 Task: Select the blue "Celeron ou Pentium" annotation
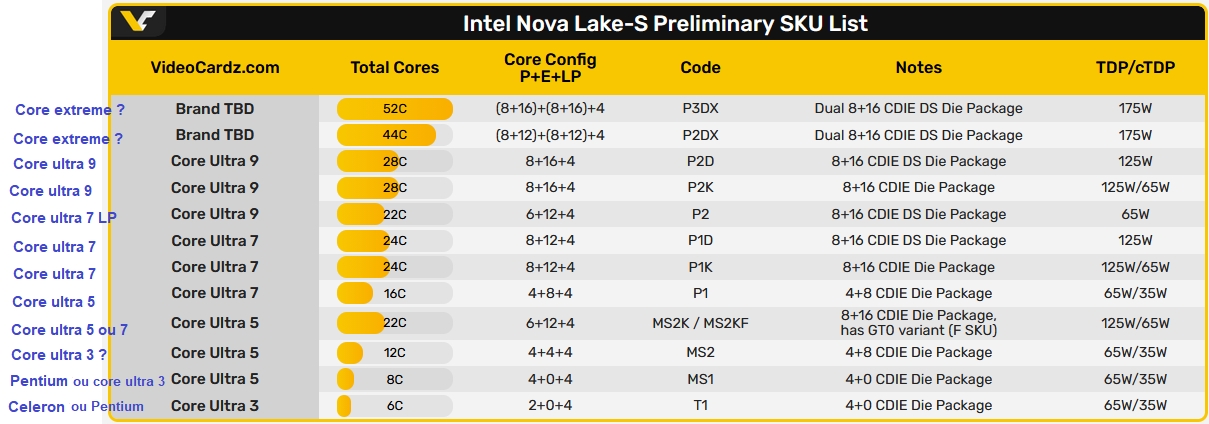76,407
